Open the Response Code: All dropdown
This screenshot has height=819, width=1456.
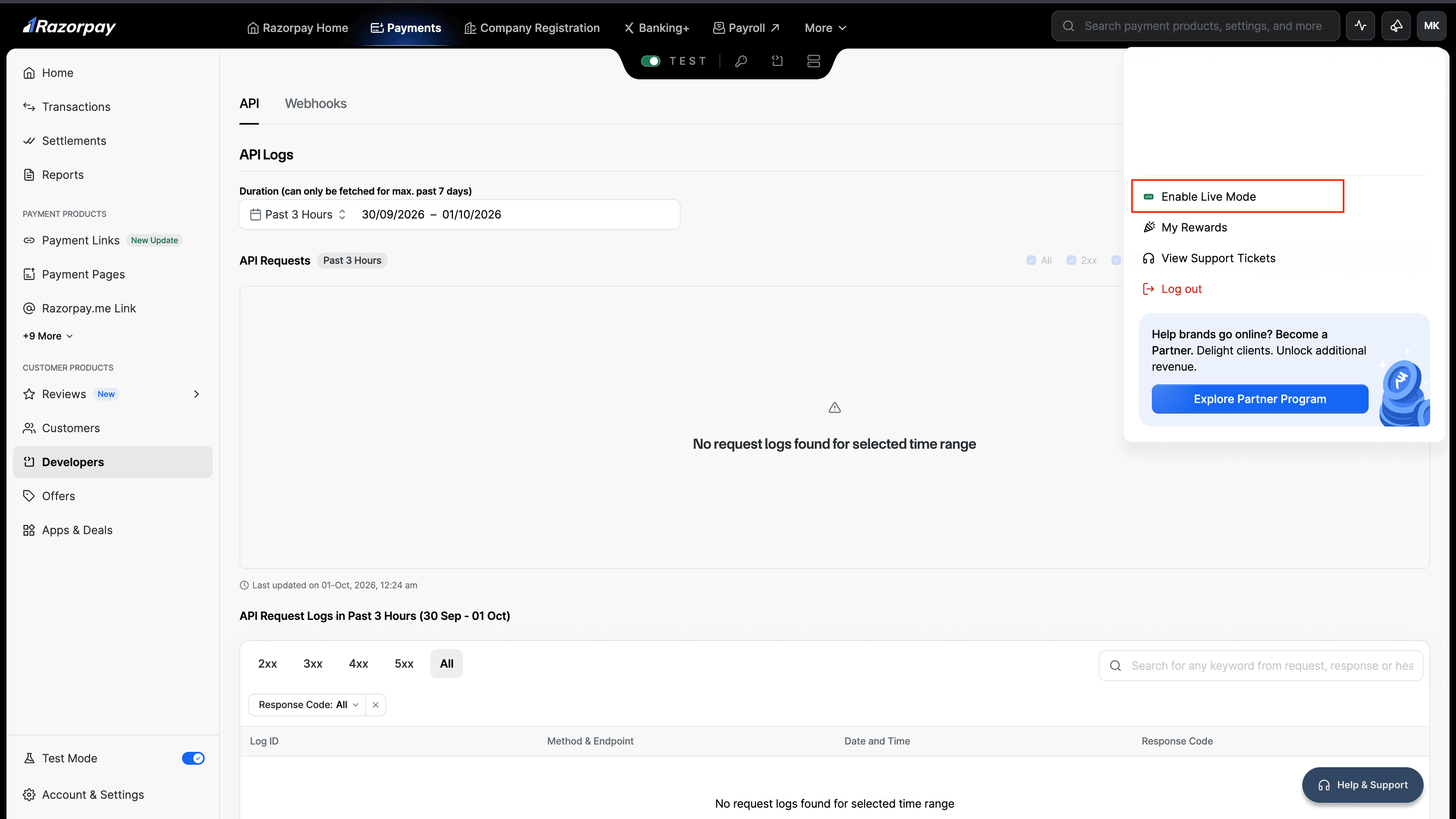click(x=307, y=705)
